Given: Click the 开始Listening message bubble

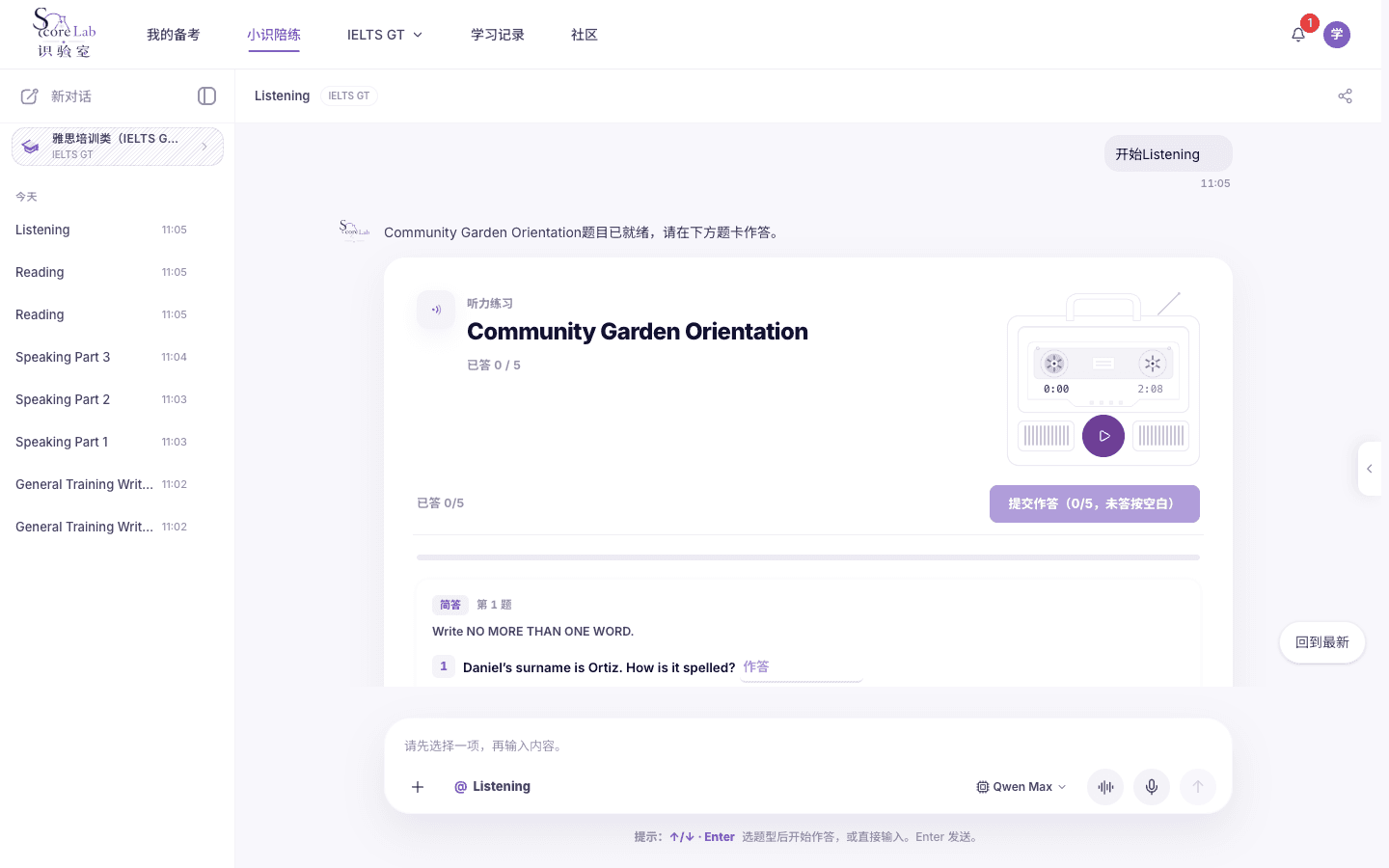Looking at the screenshot, I should (1168, 154).
